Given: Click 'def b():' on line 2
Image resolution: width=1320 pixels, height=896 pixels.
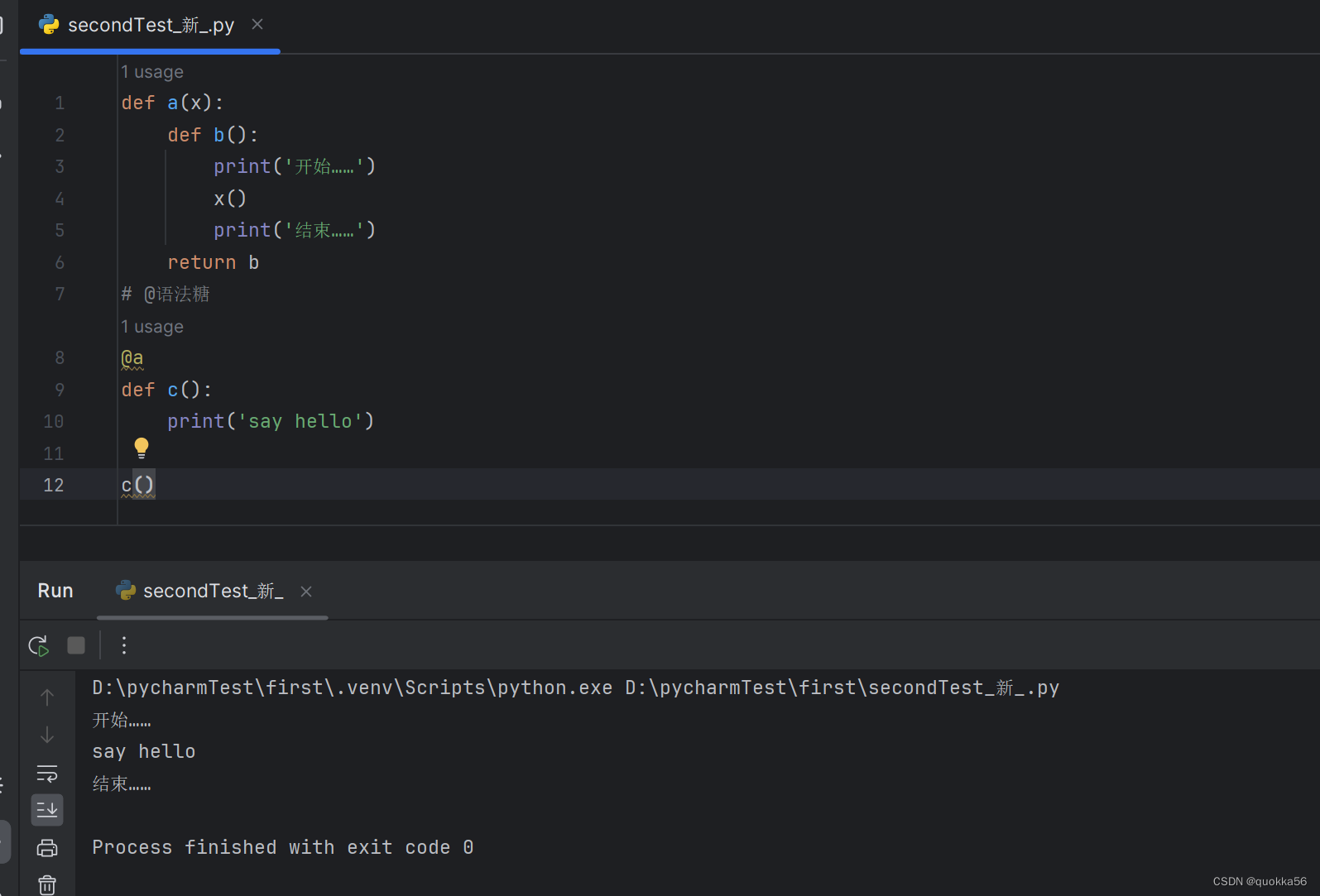Looking at the screenshot, I should coord(213,135).
